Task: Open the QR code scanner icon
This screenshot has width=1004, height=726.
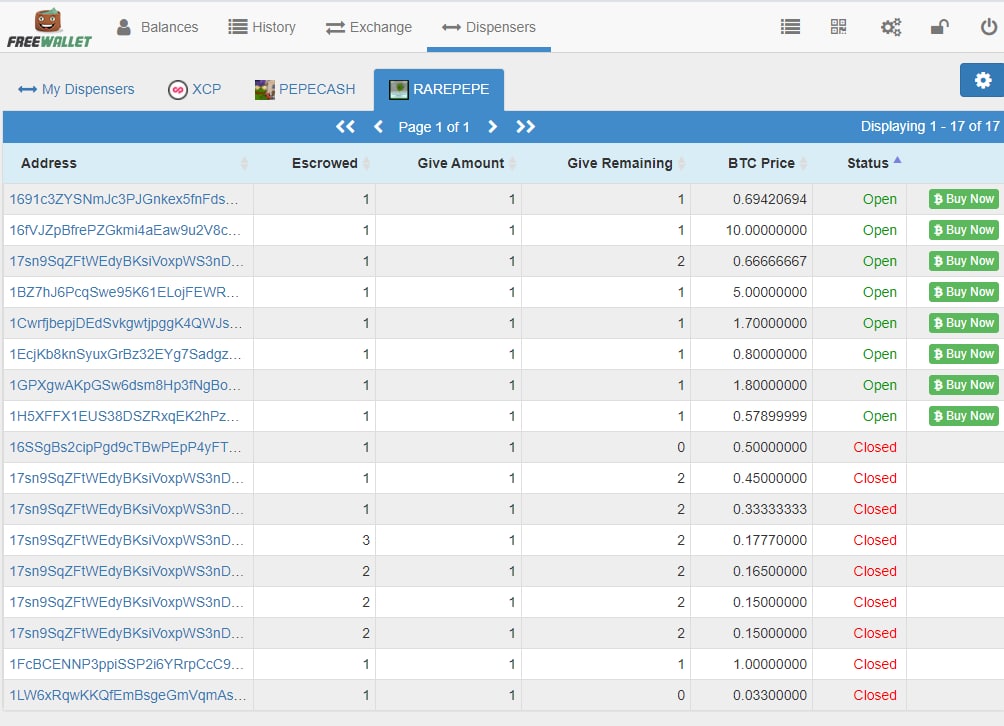Action: tap(838, 27)
